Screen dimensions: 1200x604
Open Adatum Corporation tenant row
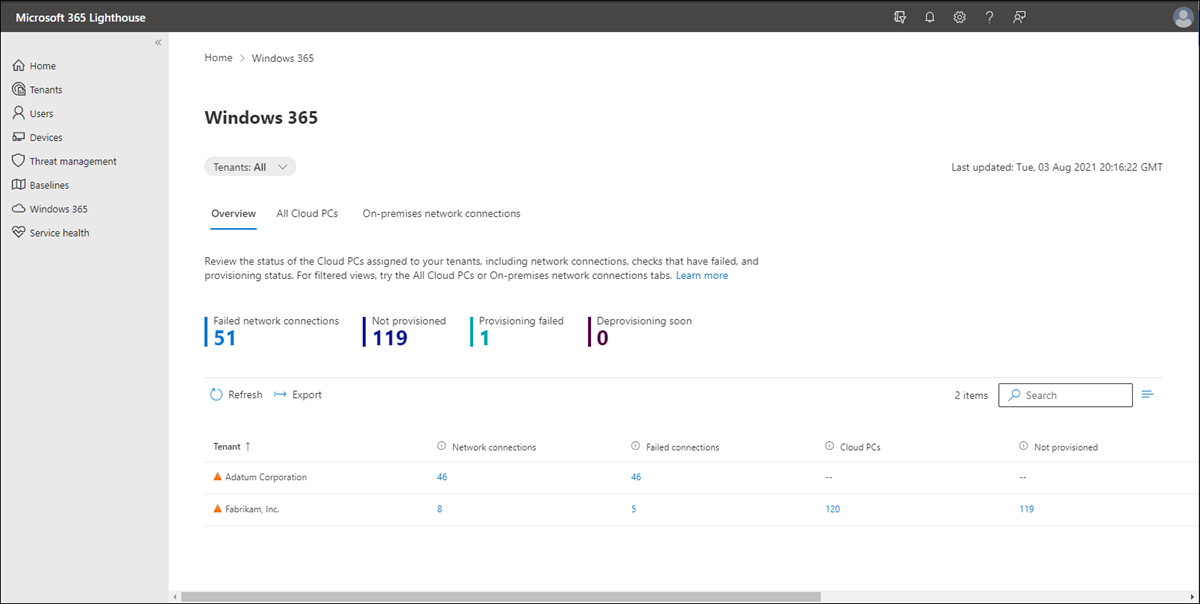point(266,477)
